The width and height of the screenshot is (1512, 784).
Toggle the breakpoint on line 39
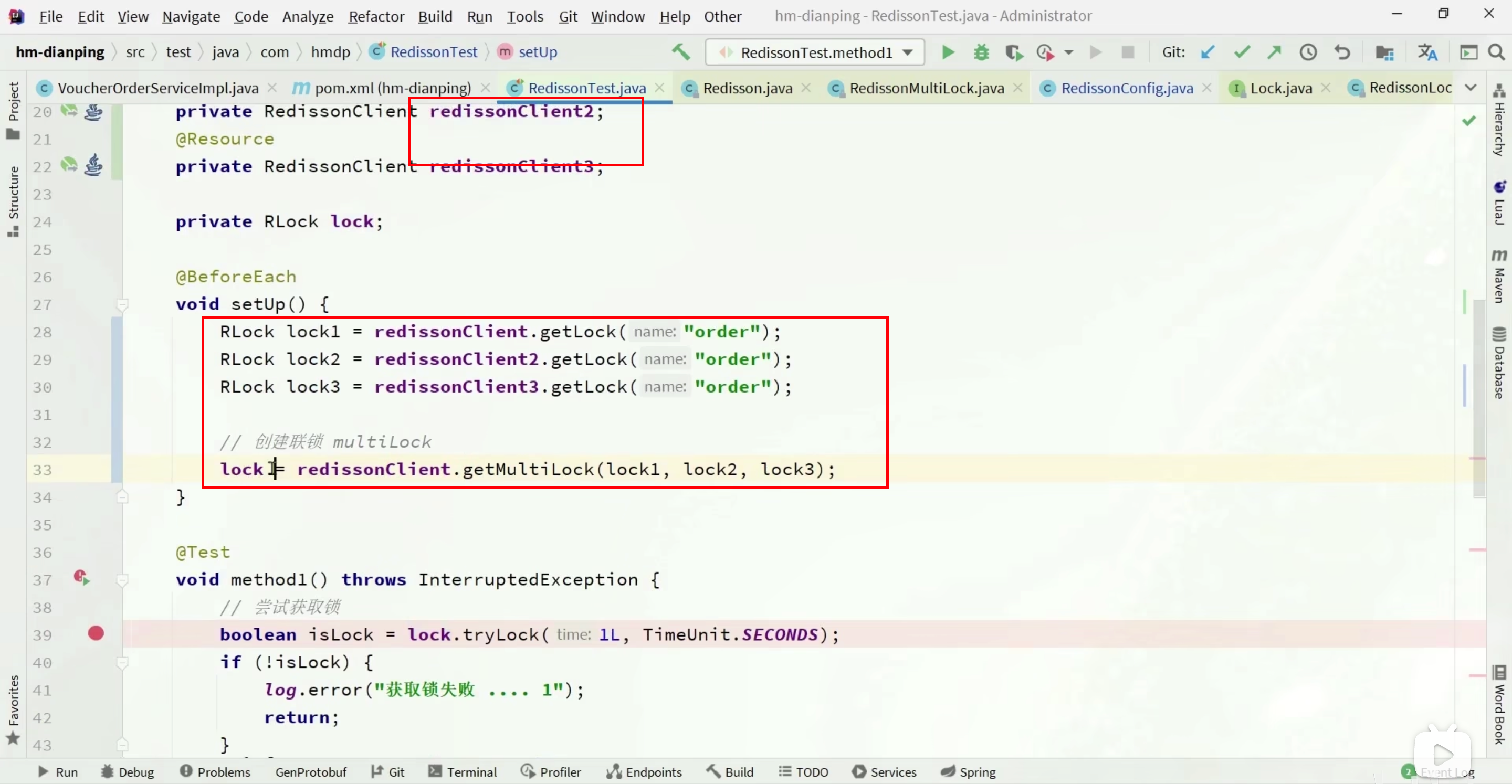click(x=96, y=633)
